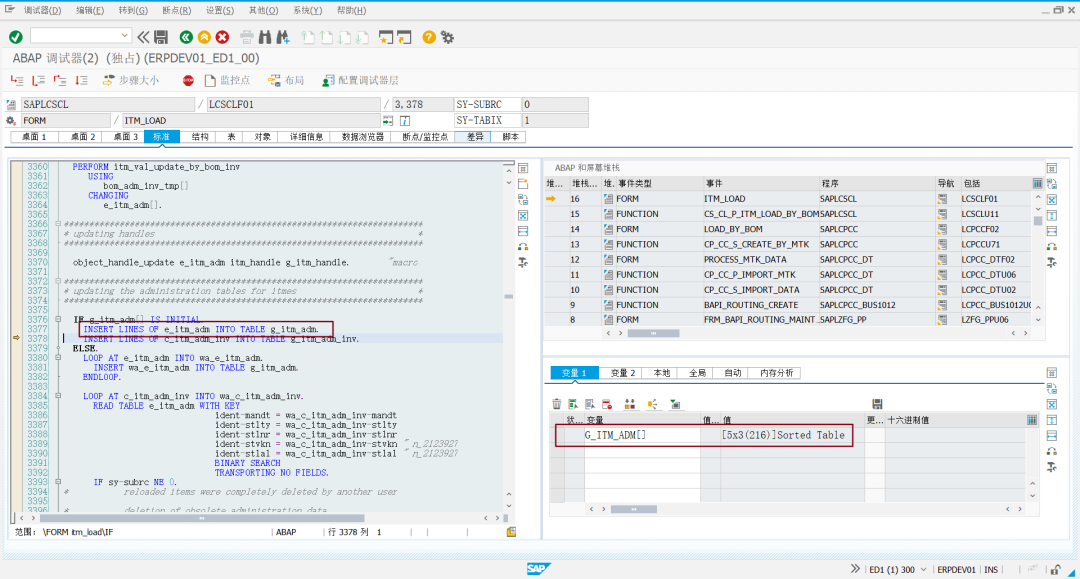The image size is (1080, 579).
Task: Click the Save disk icon in toolbar
Action: (x=161, y=37)
